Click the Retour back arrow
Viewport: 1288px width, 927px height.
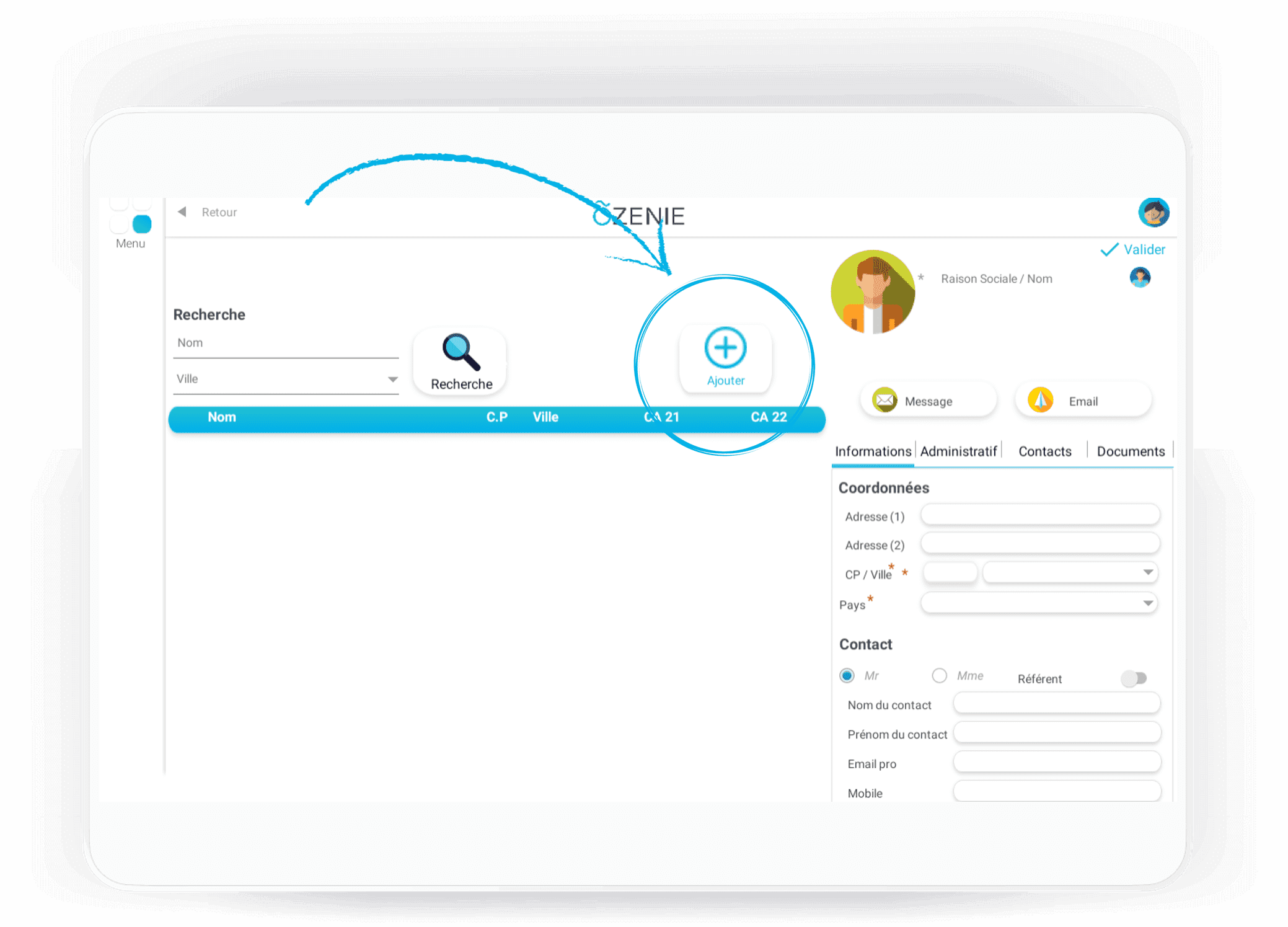182,212
